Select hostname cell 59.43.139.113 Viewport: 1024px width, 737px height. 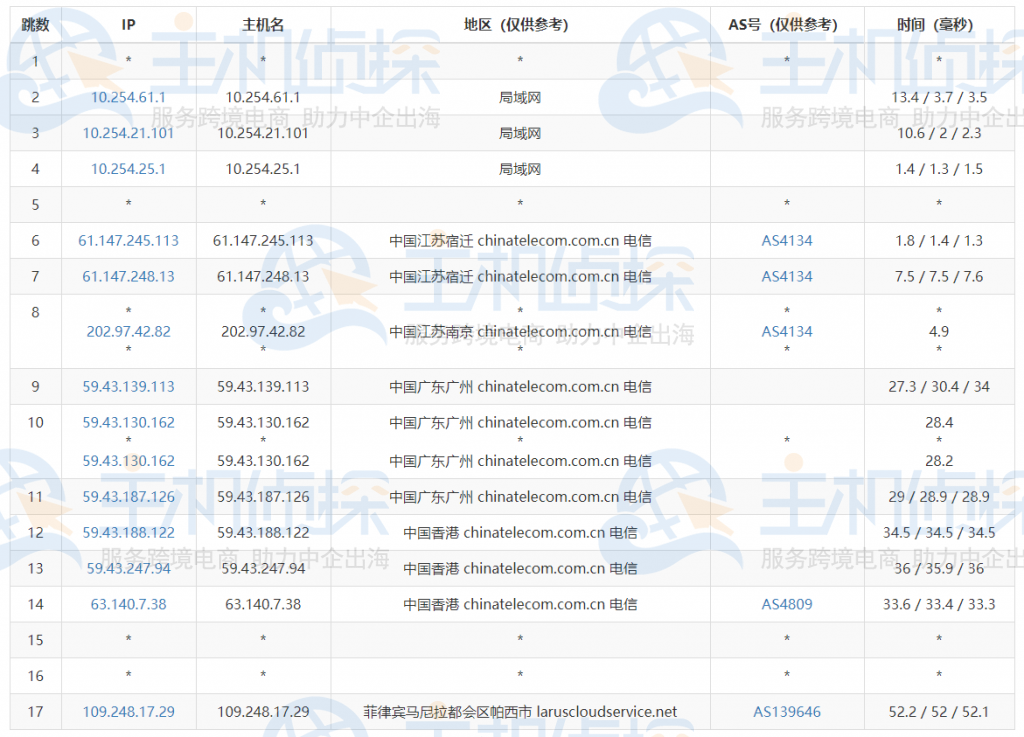[x=263, y=386]
